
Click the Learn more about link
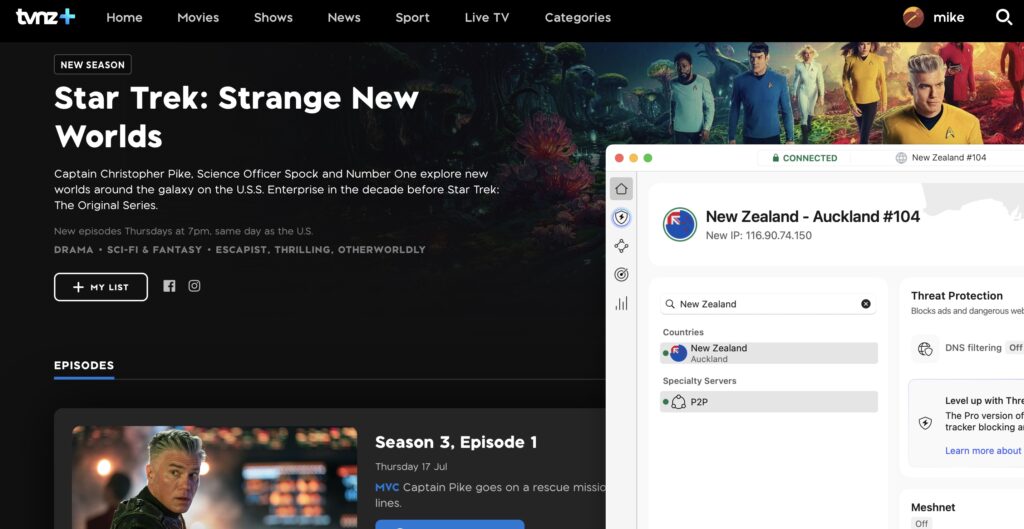tap(984, 451)
